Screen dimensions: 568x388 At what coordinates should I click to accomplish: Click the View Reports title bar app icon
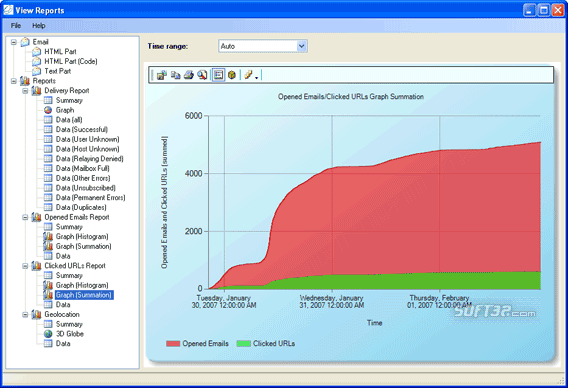8,10
